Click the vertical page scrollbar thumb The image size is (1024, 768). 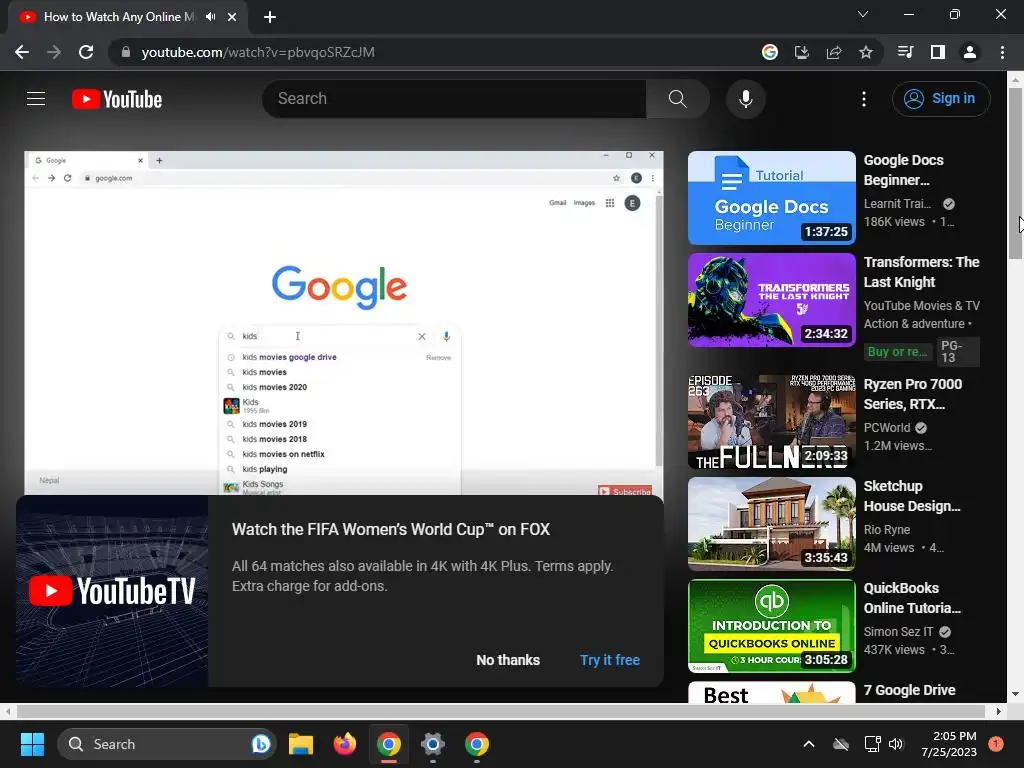click(1015, 173)
